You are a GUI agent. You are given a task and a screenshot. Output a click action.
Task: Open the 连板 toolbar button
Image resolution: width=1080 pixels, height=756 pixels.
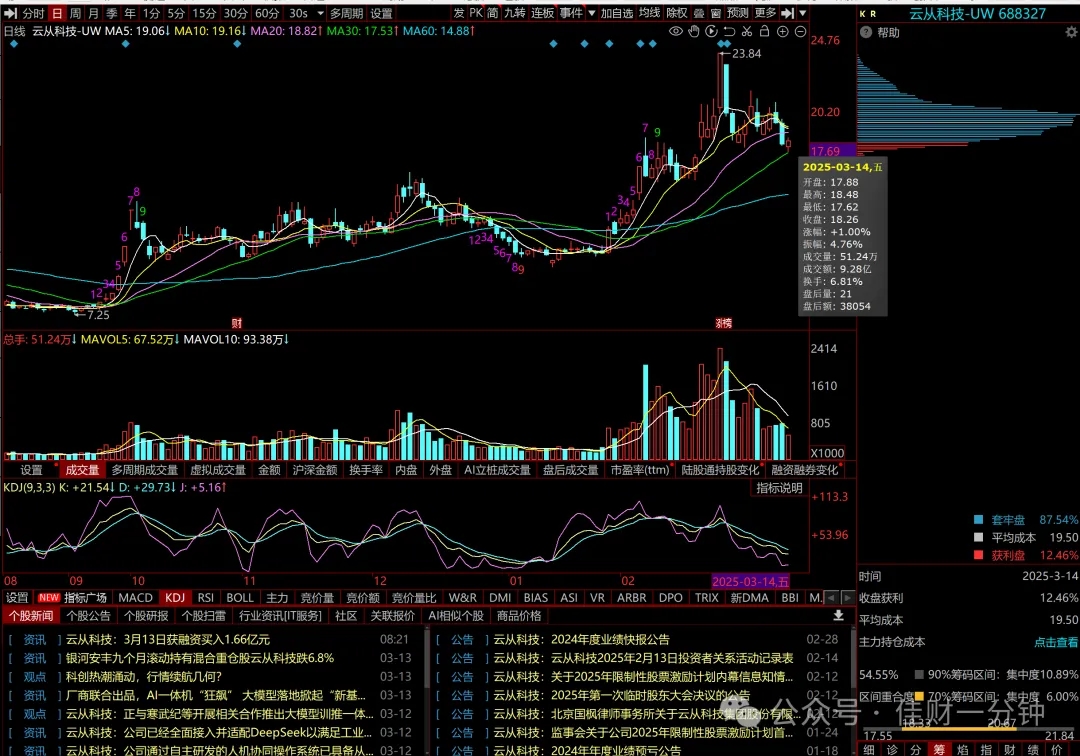coord(542,13)
